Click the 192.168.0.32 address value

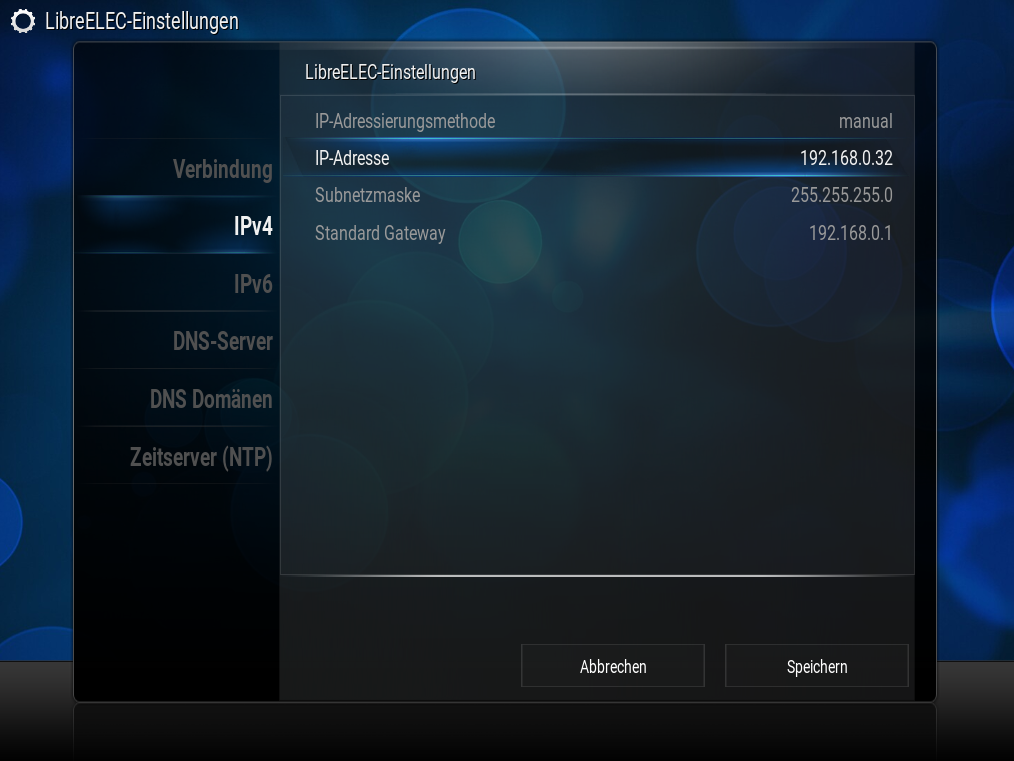846,158
